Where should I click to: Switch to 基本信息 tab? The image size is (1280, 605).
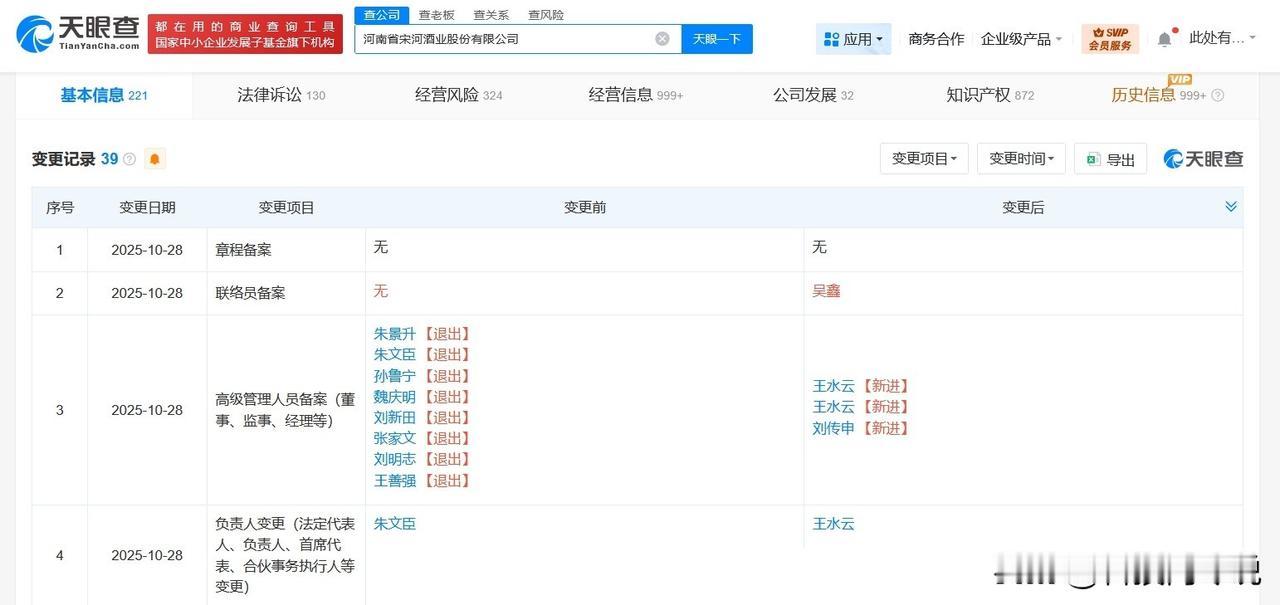pos(104,95)
